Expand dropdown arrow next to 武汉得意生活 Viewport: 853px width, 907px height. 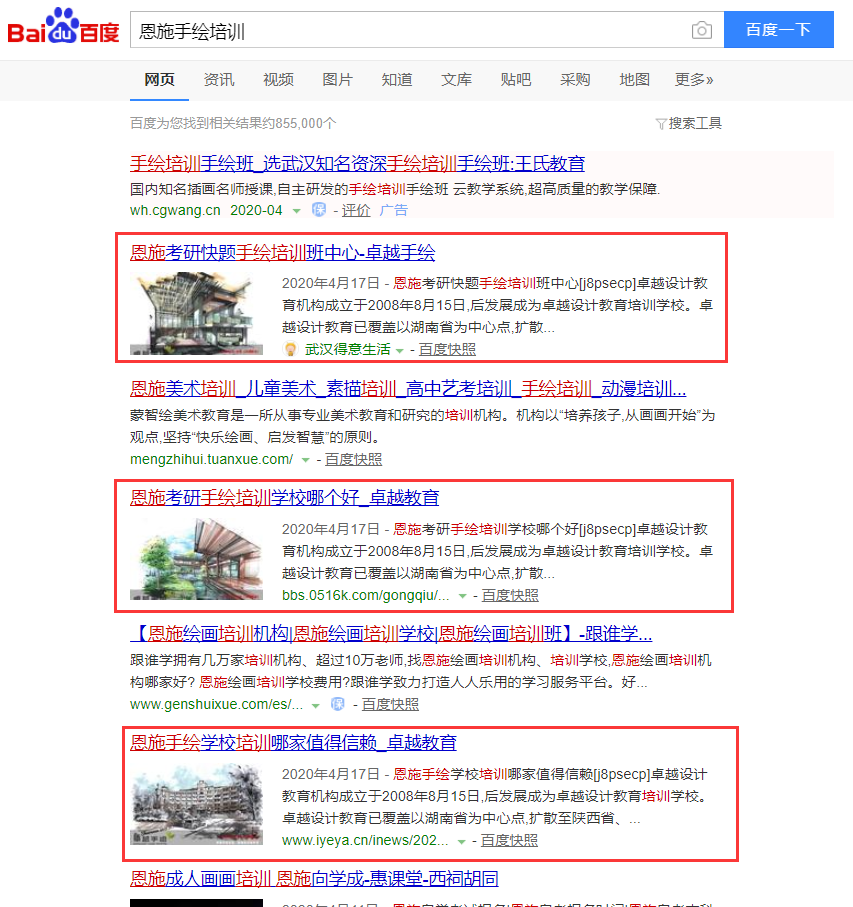[399, 351]
